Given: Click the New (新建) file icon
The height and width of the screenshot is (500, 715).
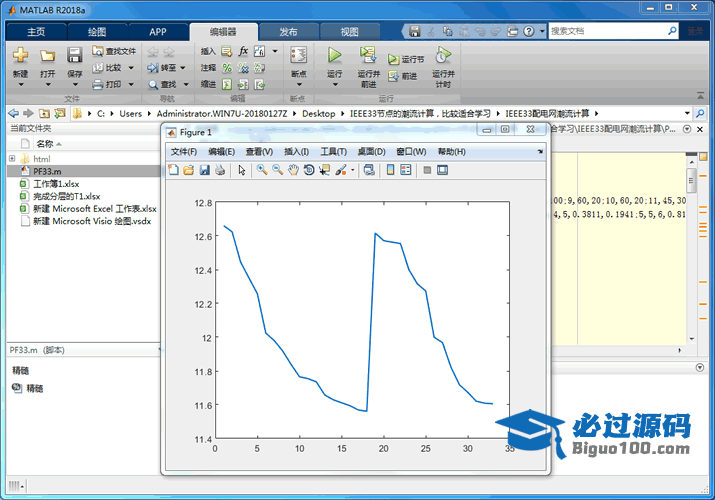Looking at the screenshot, I should 20,55.
